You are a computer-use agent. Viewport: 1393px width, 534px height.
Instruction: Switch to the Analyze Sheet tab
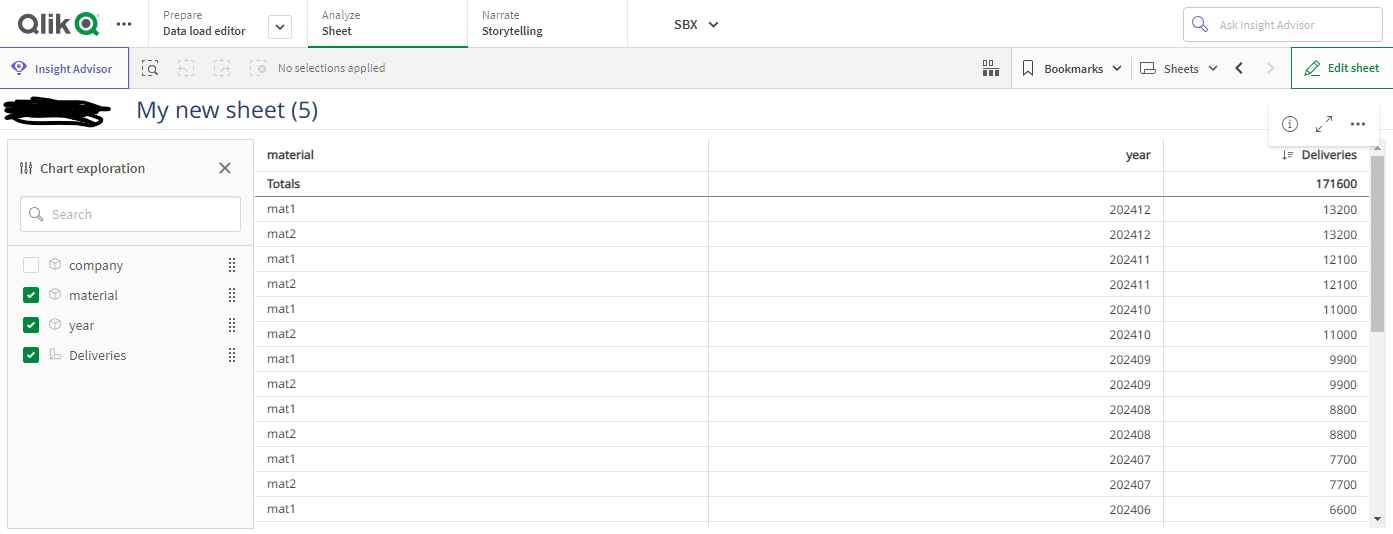click(388, 23)
